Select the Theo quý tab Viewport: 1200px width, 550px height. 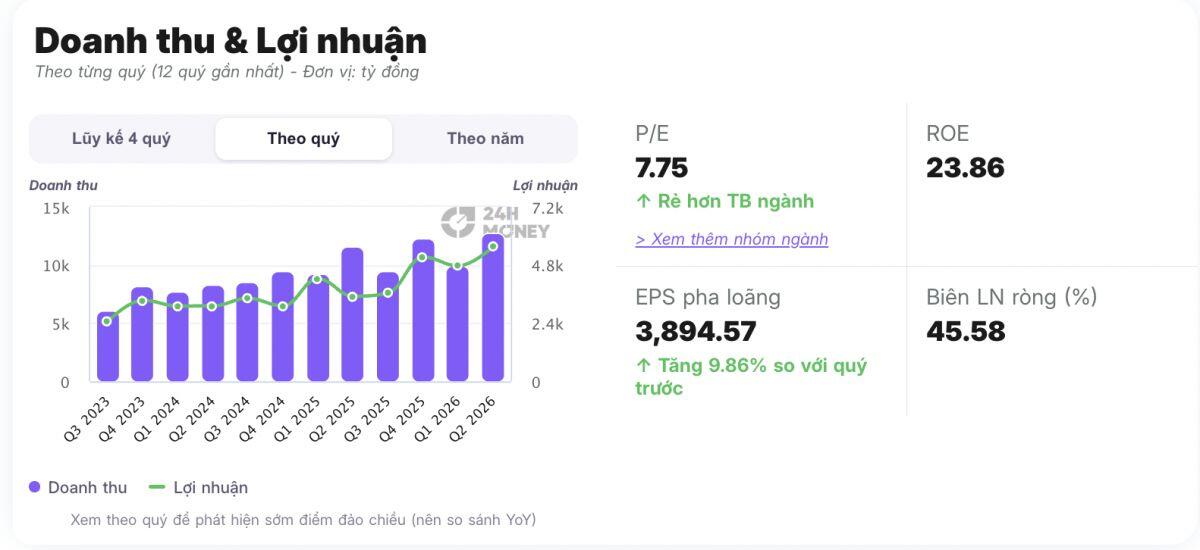click(x=303, y=139)
